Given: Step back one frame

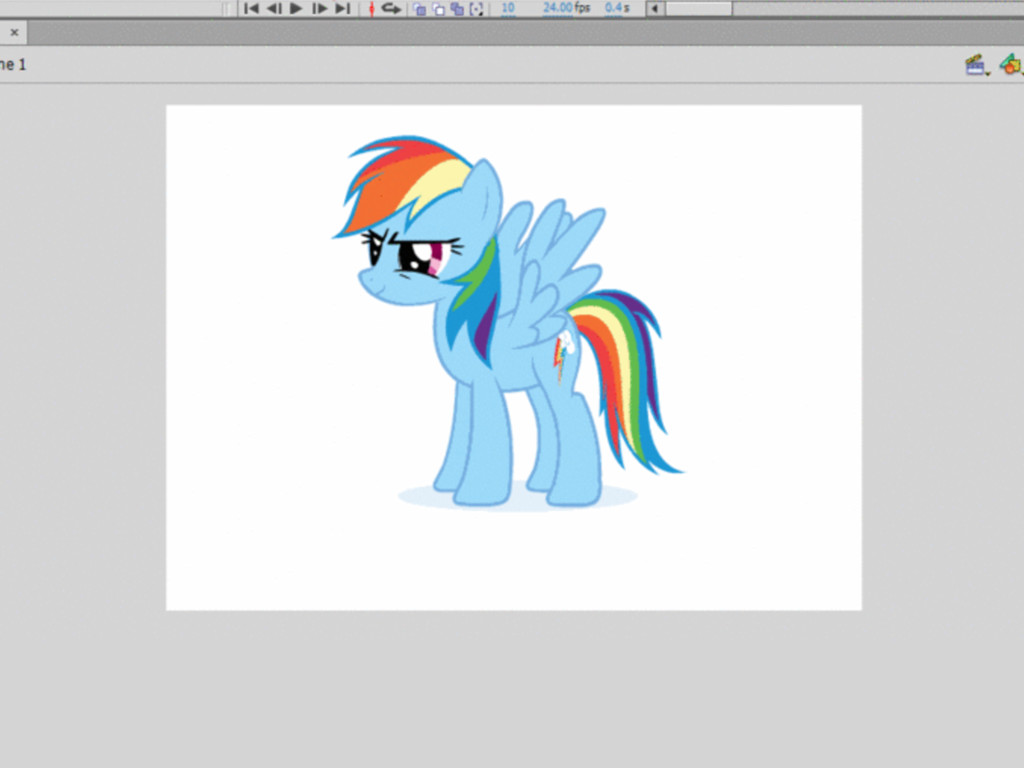Looking at the screenshot, I should pos(274,8).
